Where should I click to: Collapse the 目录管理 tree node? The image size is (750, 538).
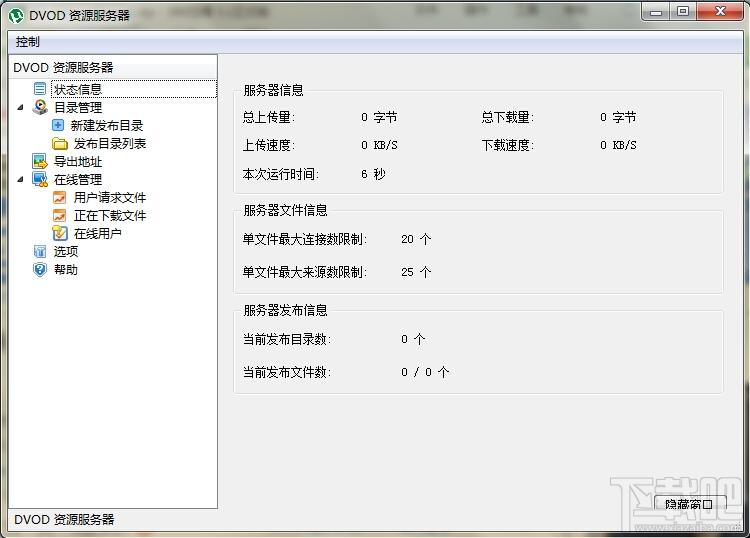(x=21, y=108)
